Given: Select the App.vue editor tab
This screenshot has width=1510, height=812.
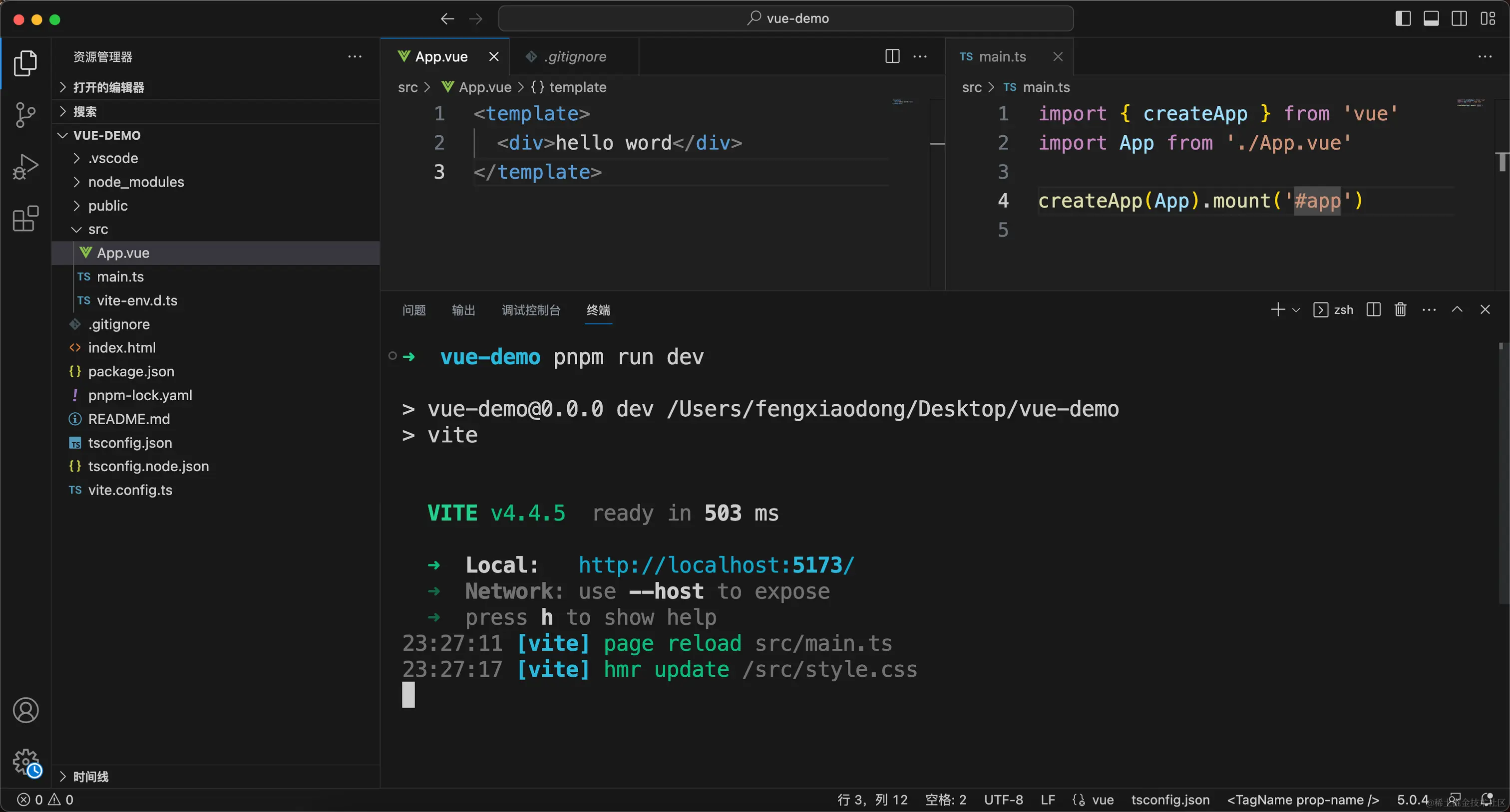Looking at the screenshot, I should 445,56.
